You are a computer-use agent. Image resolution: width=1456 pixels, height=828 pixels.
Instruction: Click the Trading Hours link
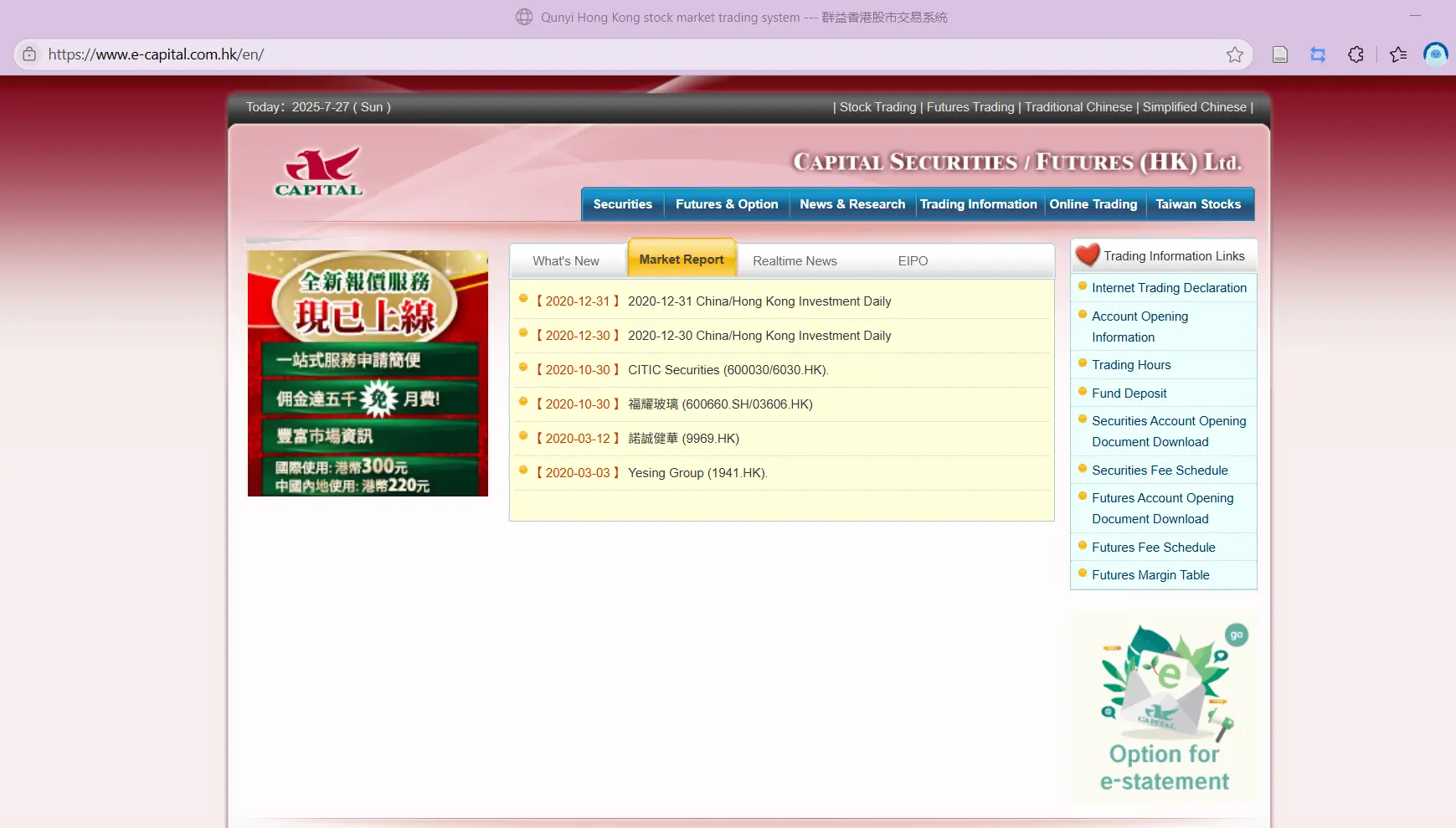tap(1131, 364)
